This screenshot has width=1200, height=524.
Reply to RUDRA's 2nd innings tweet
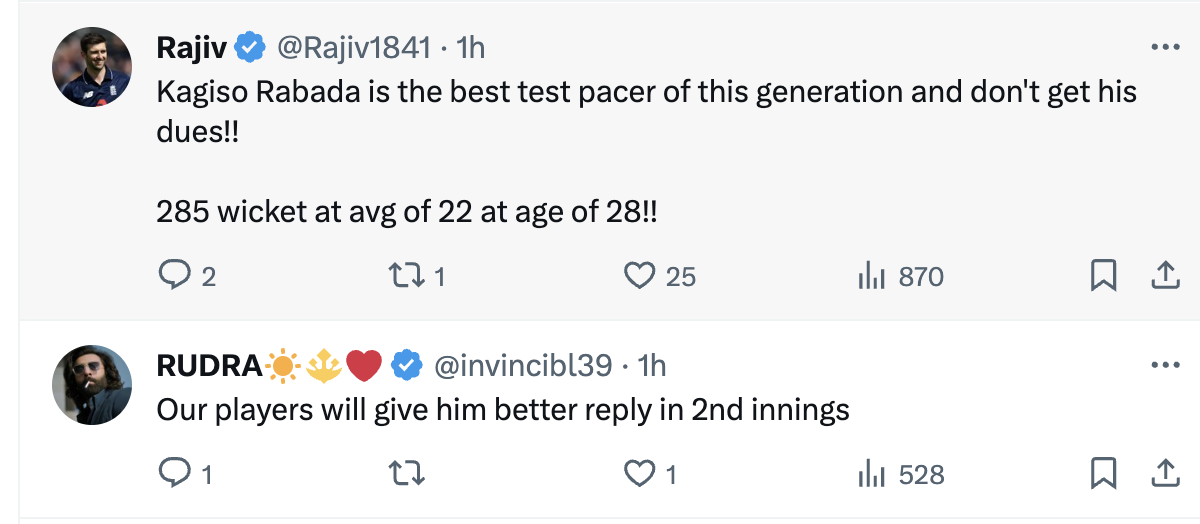(175, 474)
